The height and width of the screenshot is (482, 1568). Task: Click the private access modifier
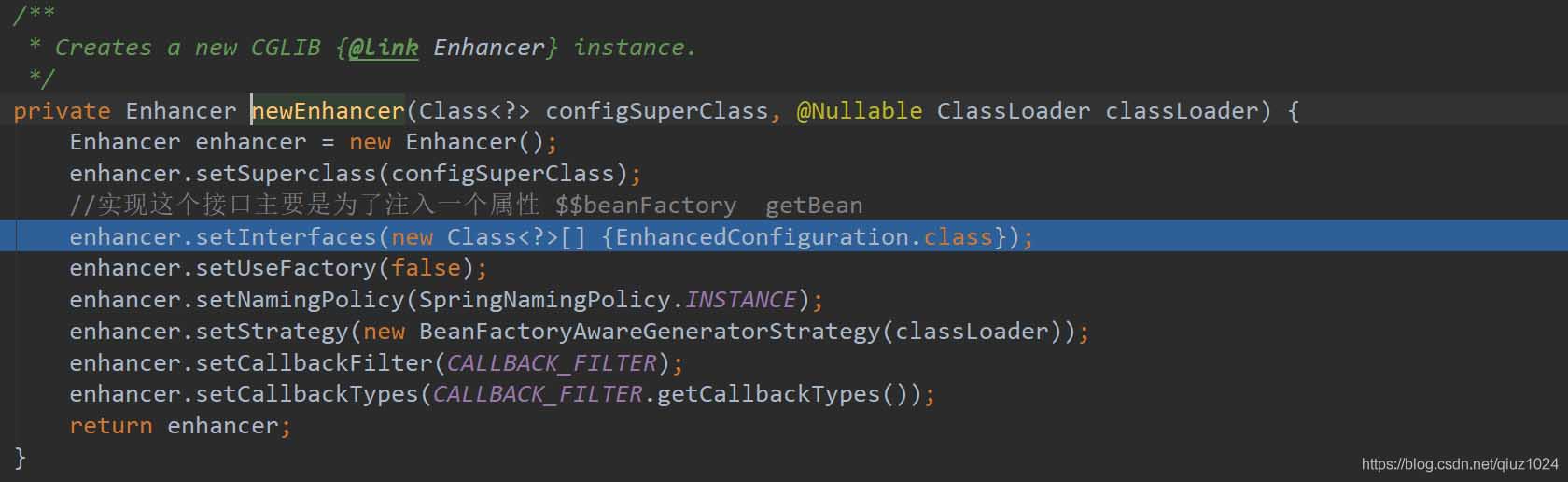tap(62, 111)
